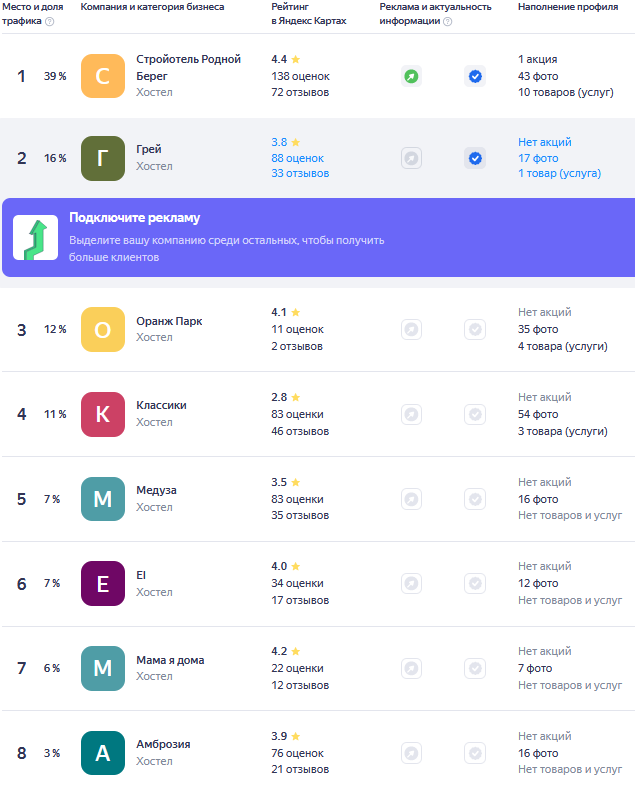Viewport: 635px width, 795px height.
Task: Click the gray advertising icon in Грей row
Action: point(411,159)
